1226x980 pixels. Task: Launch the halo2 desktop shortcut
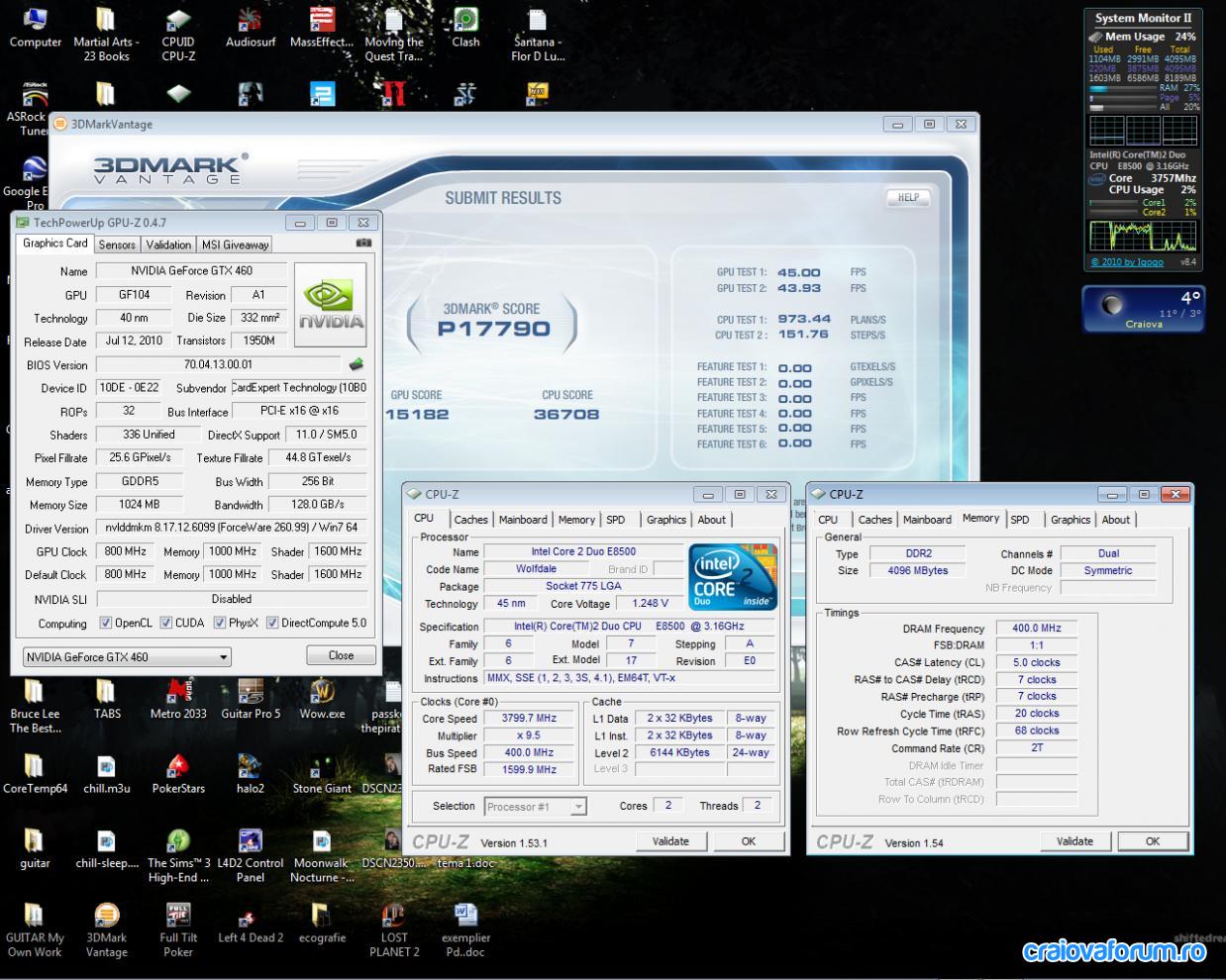click(250, 774)
